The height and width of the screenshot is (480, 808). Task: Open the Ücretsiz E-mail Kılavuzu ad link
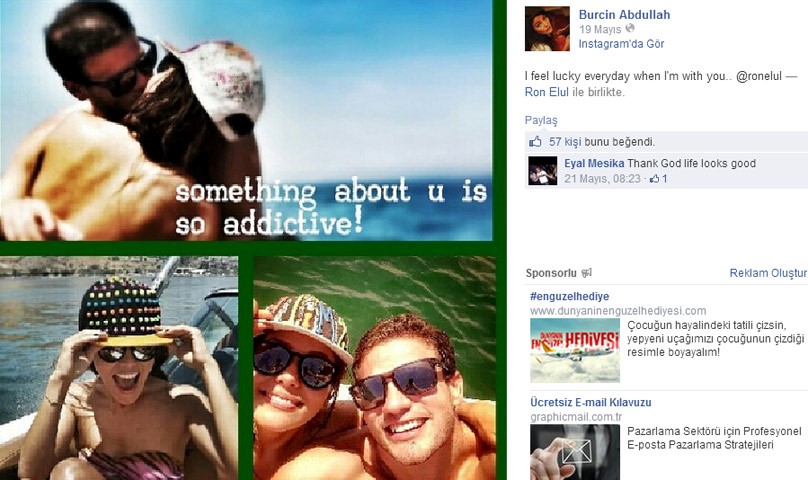pyautogui.click(x=591, y=402)
